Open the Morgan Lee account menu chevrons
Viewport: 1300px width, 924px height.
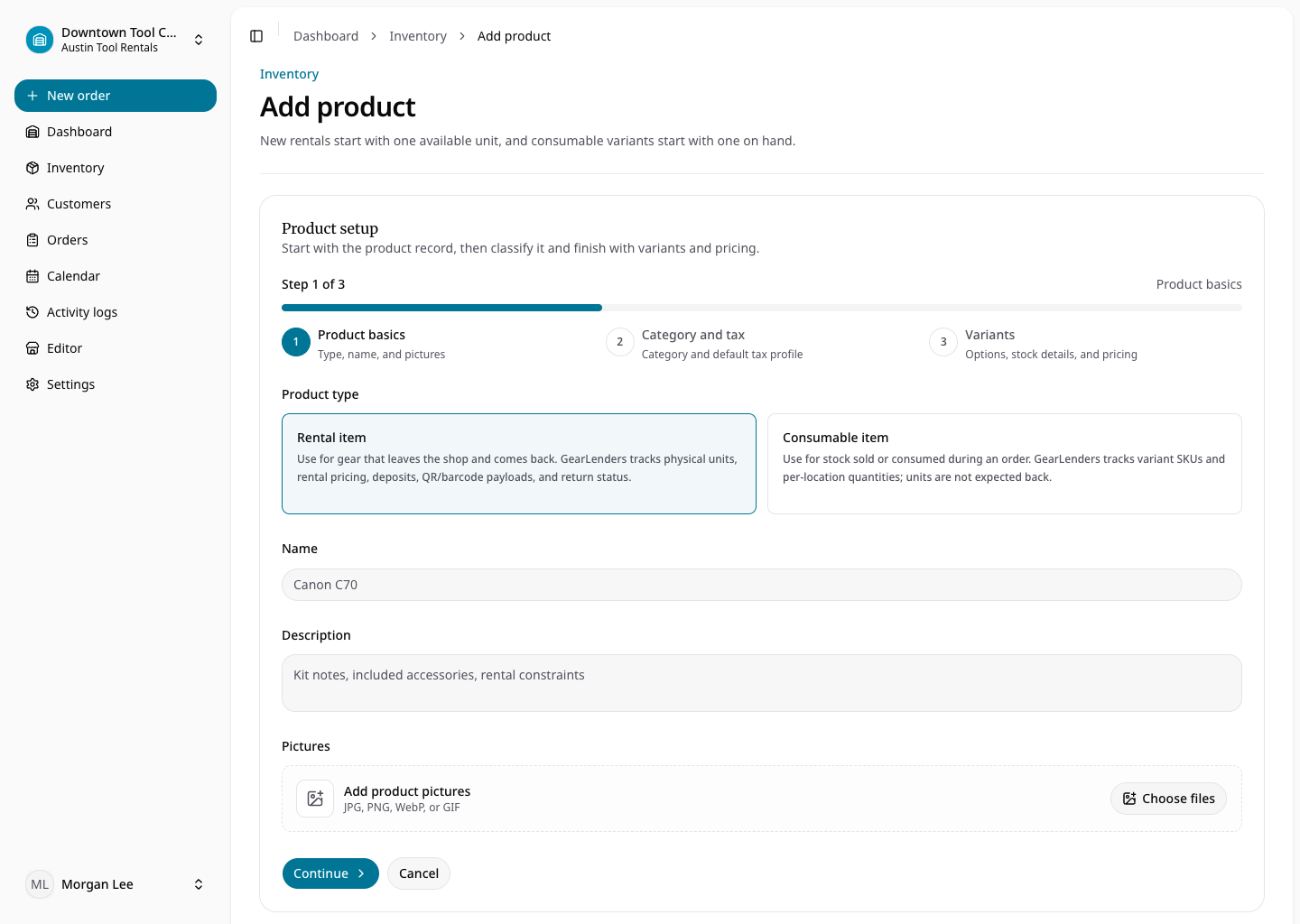point(199,884)
